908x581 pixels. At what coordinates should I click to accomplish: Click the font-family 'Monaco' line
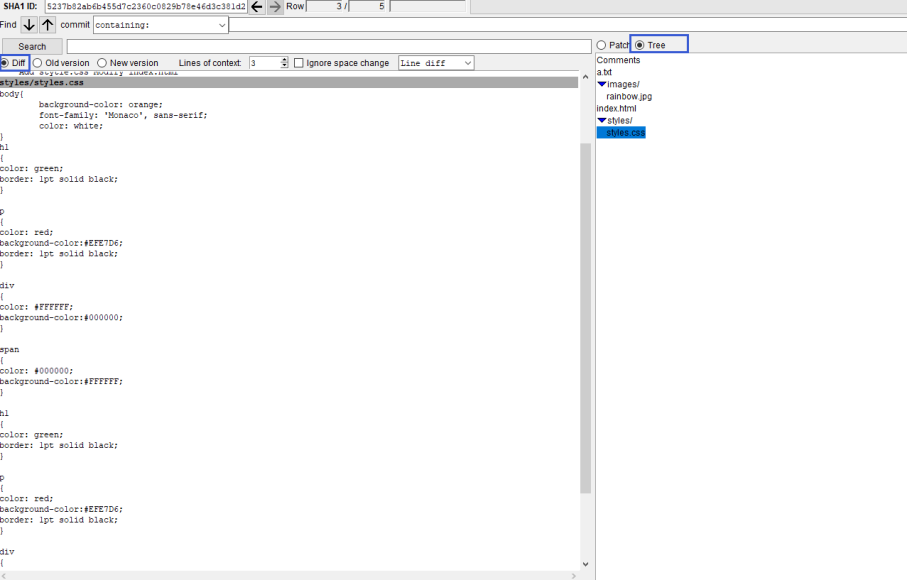point(123,115)
